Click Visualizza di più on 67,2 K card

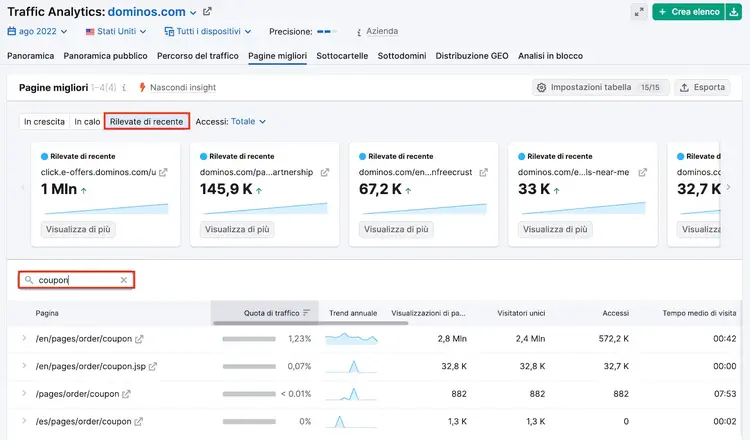(x=396, y=230)
